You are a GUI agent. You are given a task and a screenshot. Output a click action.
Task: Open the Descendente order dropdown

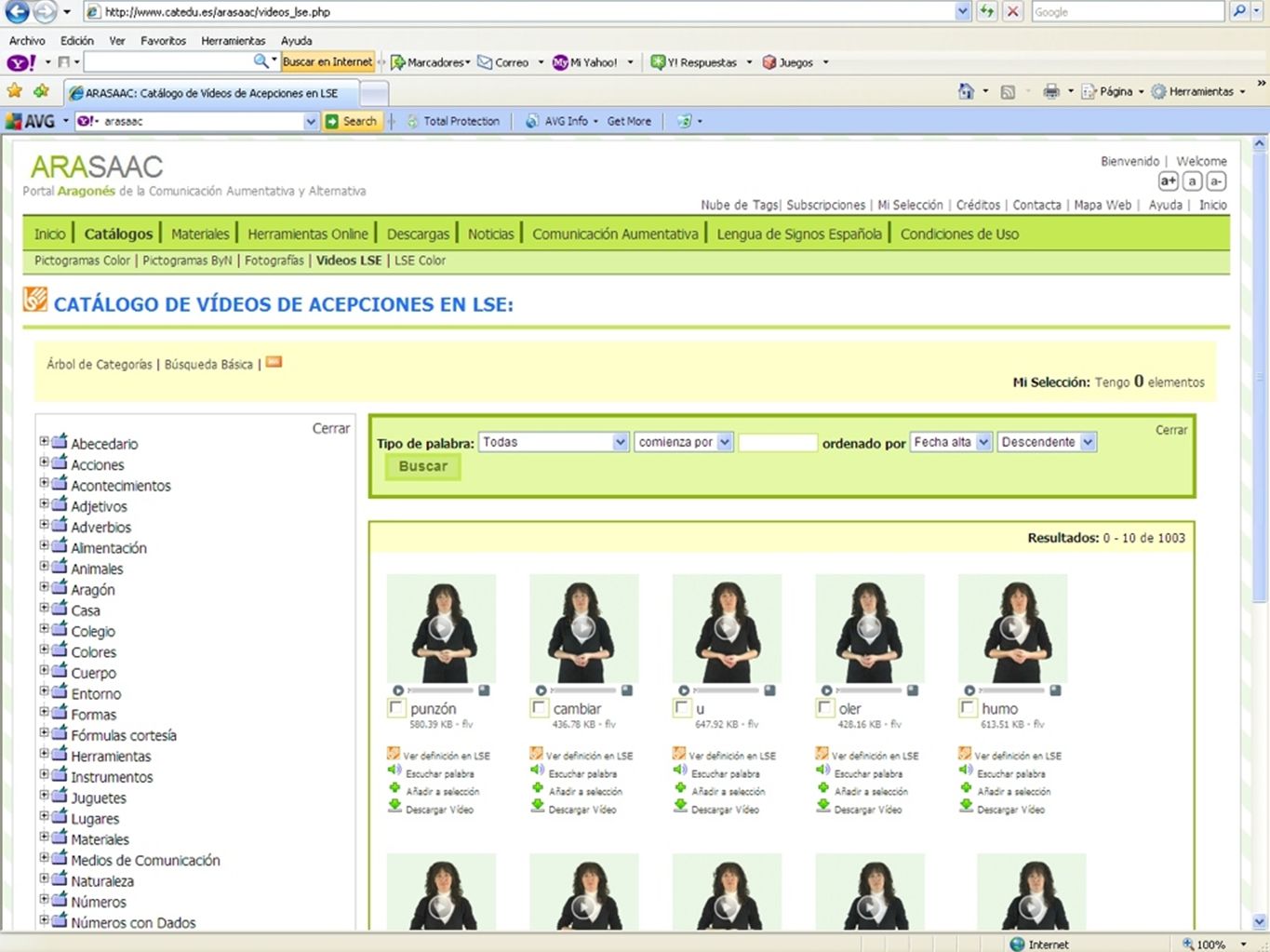(1047, 442)
